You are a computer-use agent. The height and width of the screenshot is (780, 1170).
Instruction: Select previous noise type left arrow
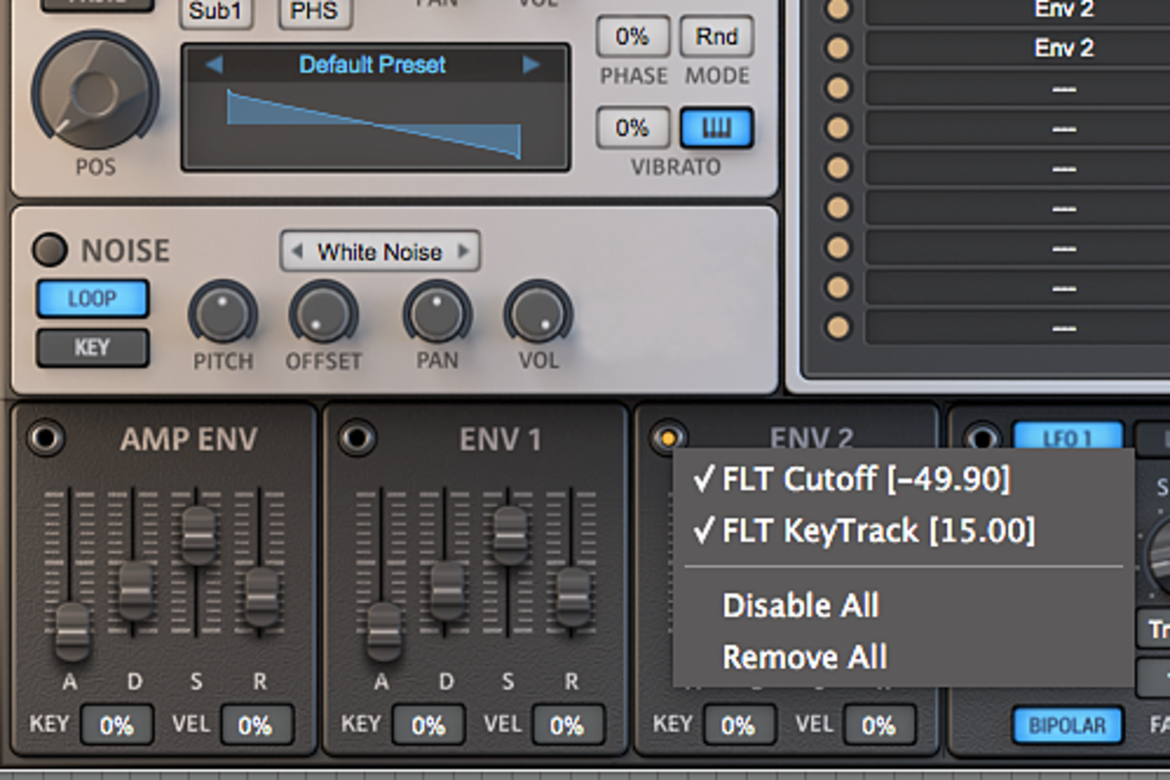point(297,252)
